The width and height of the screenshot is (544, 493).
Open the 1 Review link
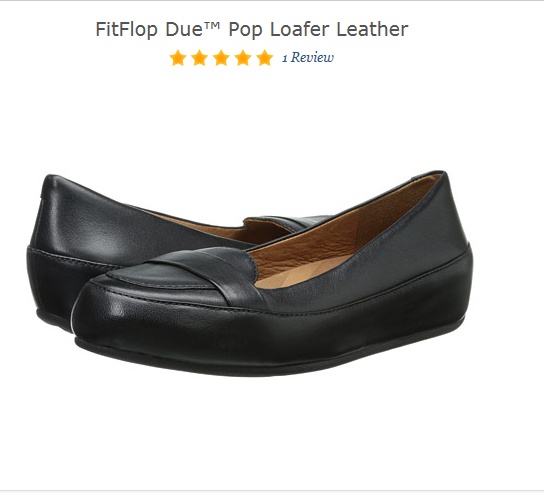coord(308,58)
